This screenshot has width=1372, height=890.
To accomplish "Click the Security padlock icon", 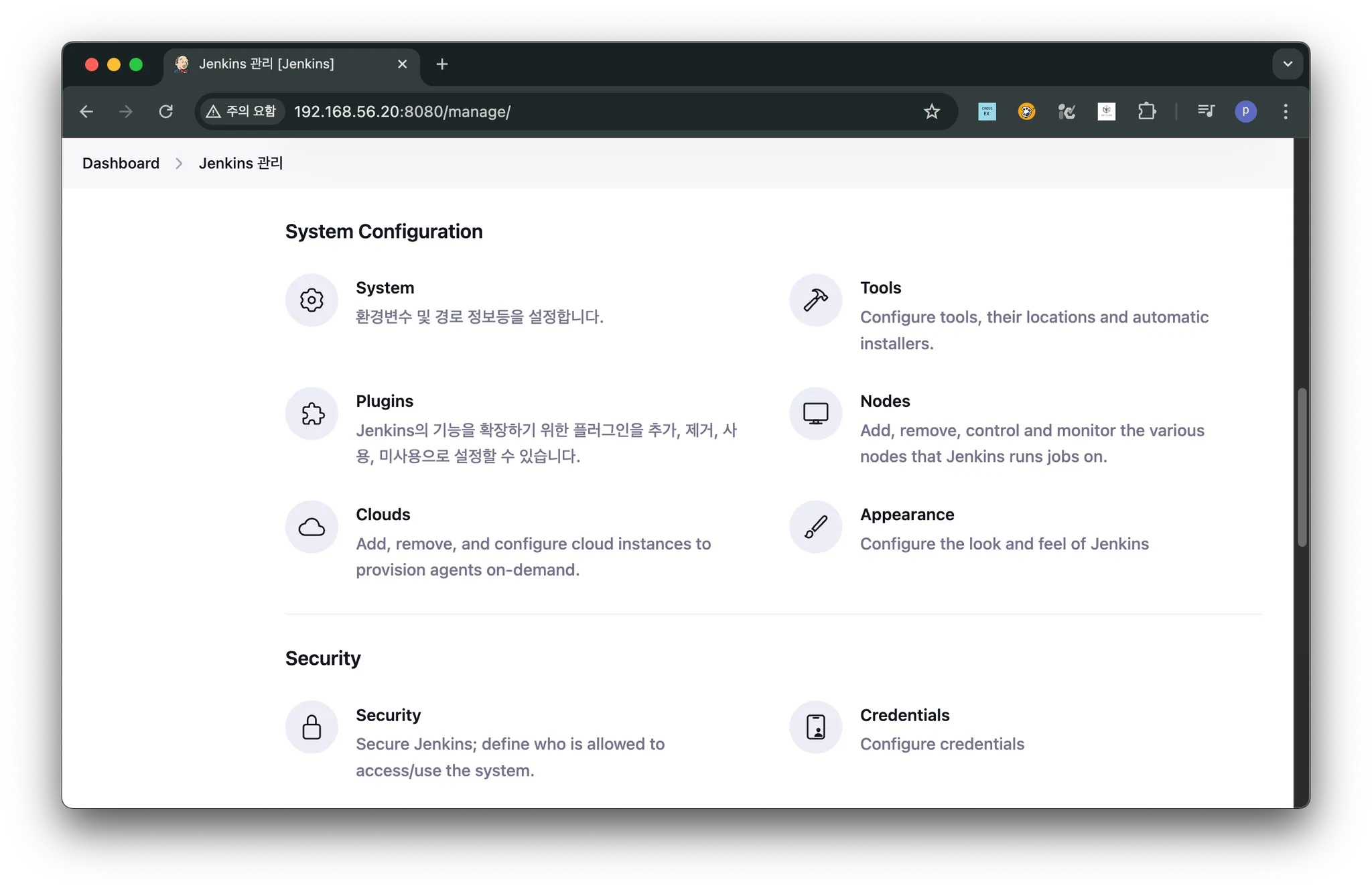I will [x=312, y=727].
